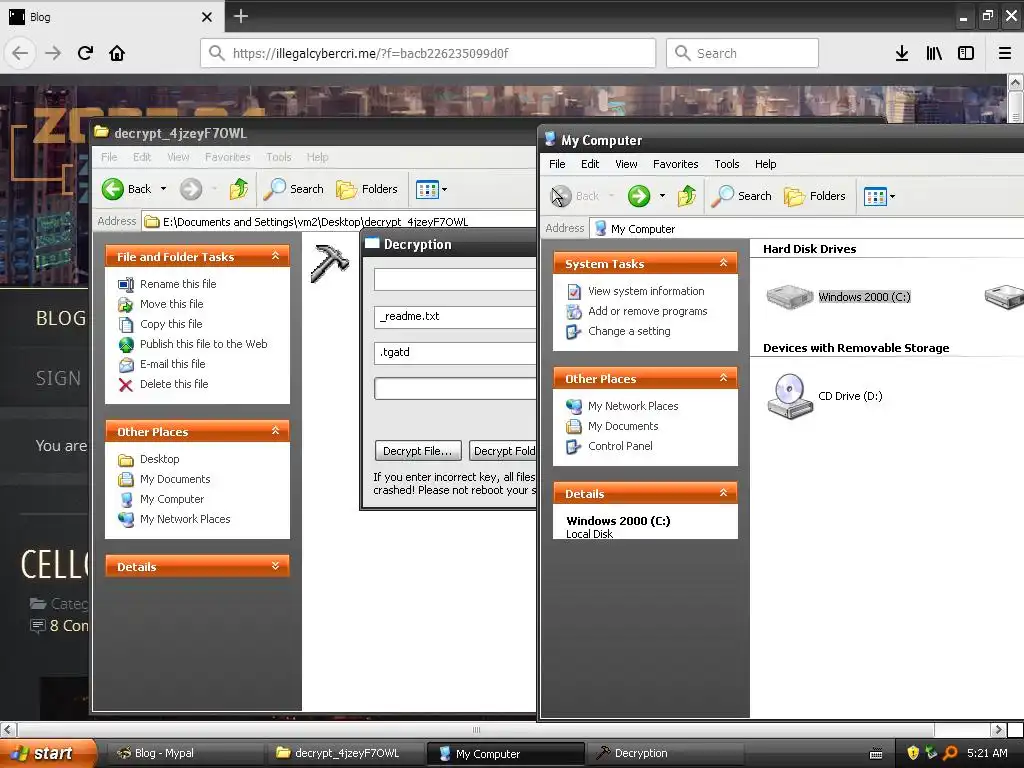This screenshot has height=768, width=1024.
Task: Click Search in My Computer toolbar
Action: [741, 196]
